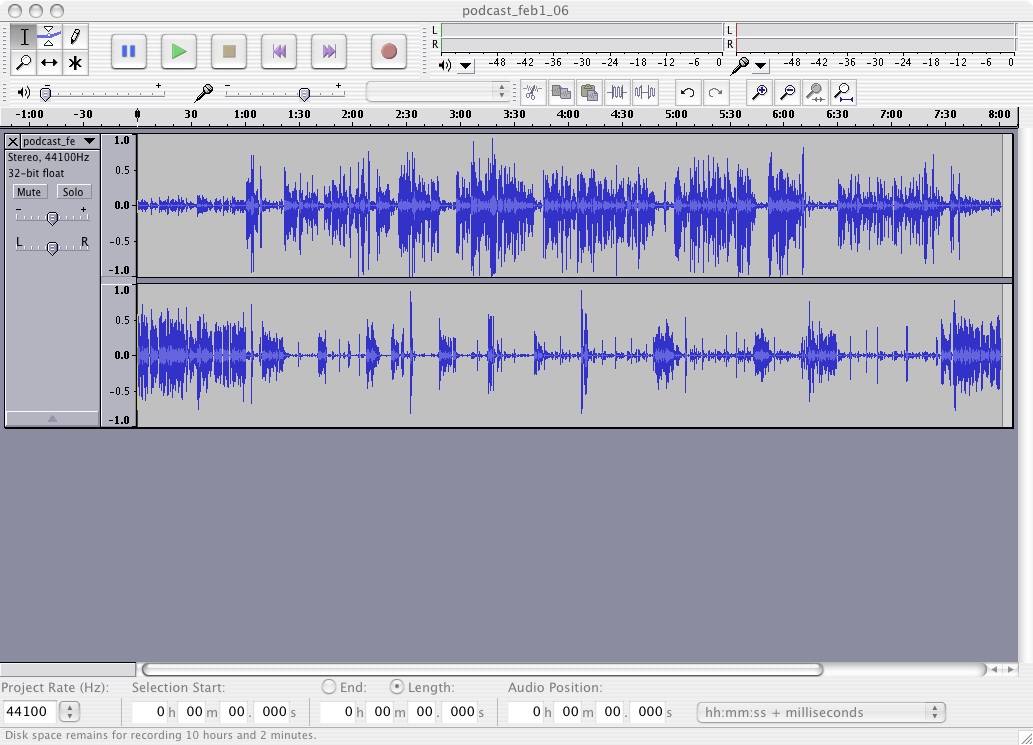This screenshot has width=1033, height=745.
Task: Select the End radio button
Action: click(x=329, y=686)
